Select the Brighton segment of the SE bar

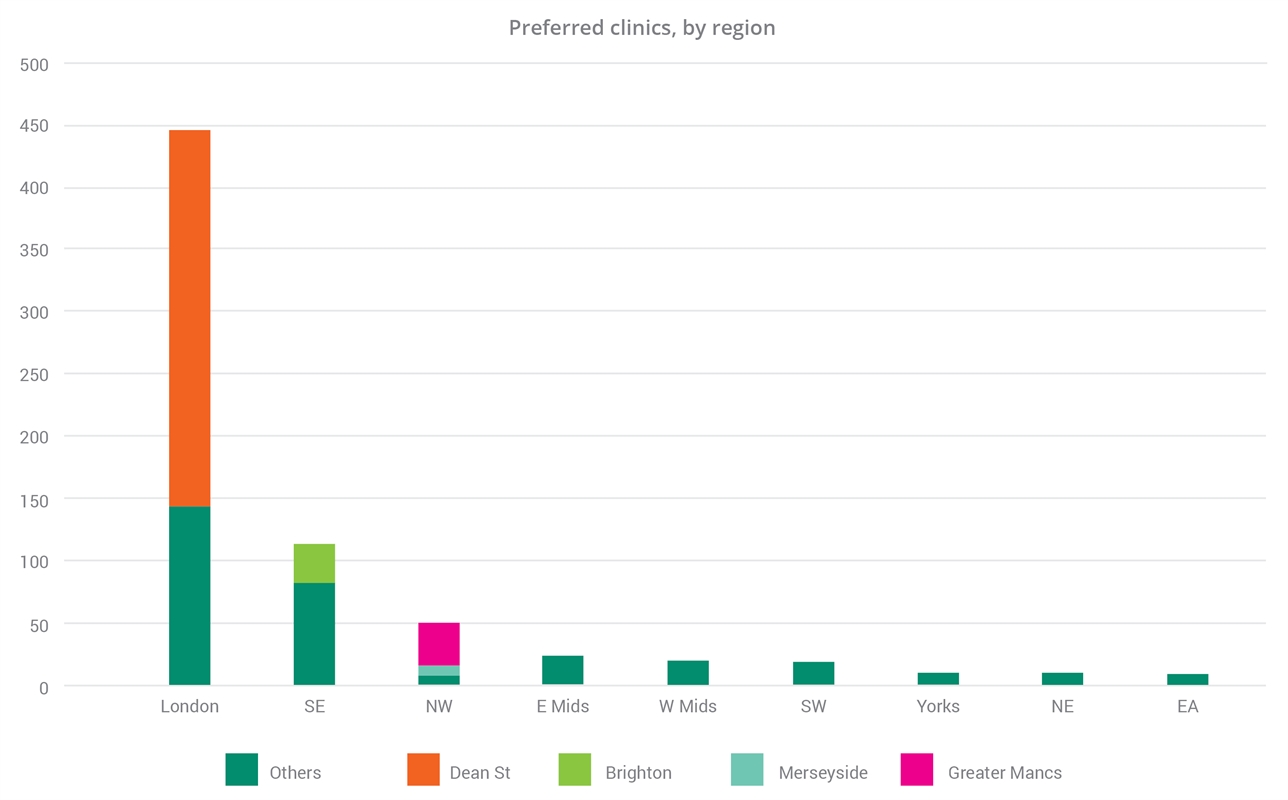314,563
